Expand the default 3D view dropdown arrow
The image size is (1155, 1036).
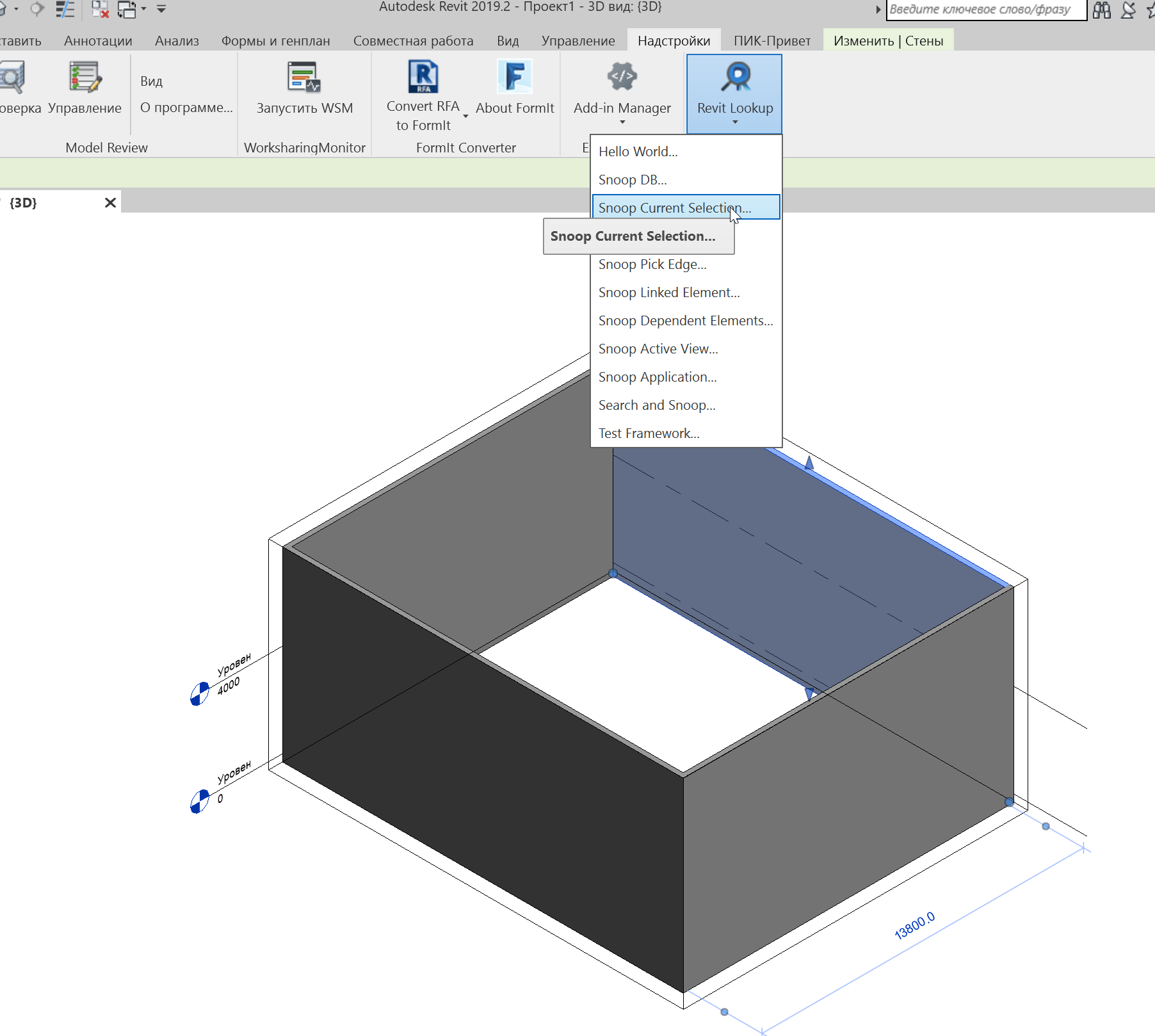[x=16, y=9]
